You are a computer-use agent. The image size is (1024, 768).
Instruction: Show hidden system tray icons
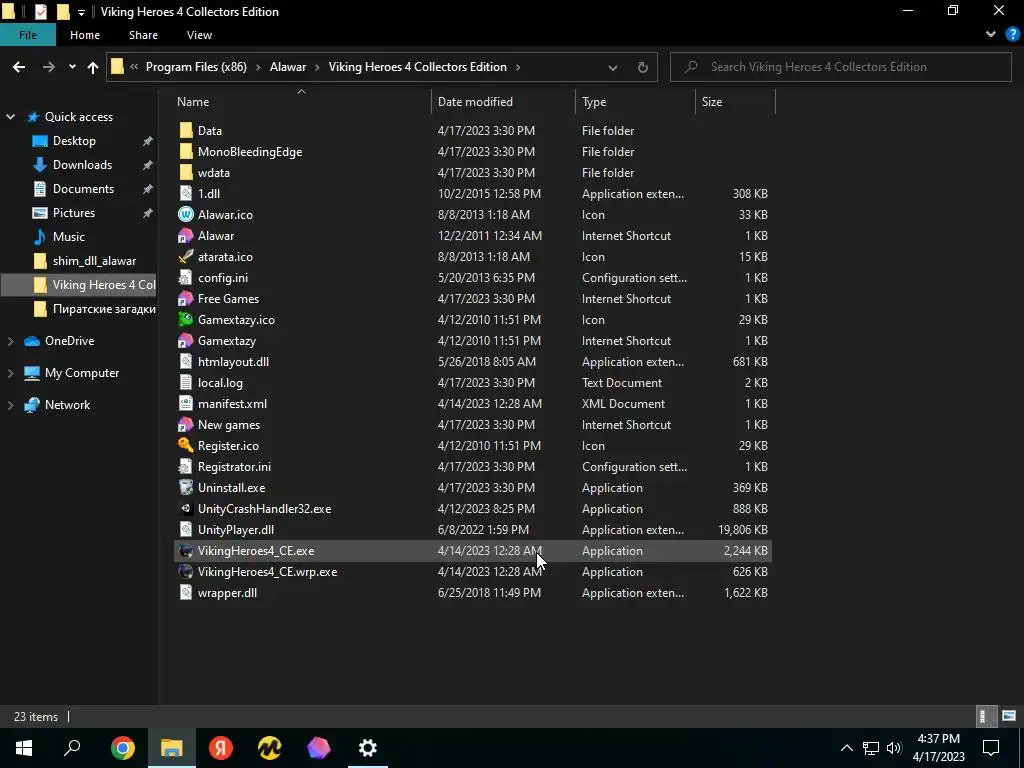(846, 748)
